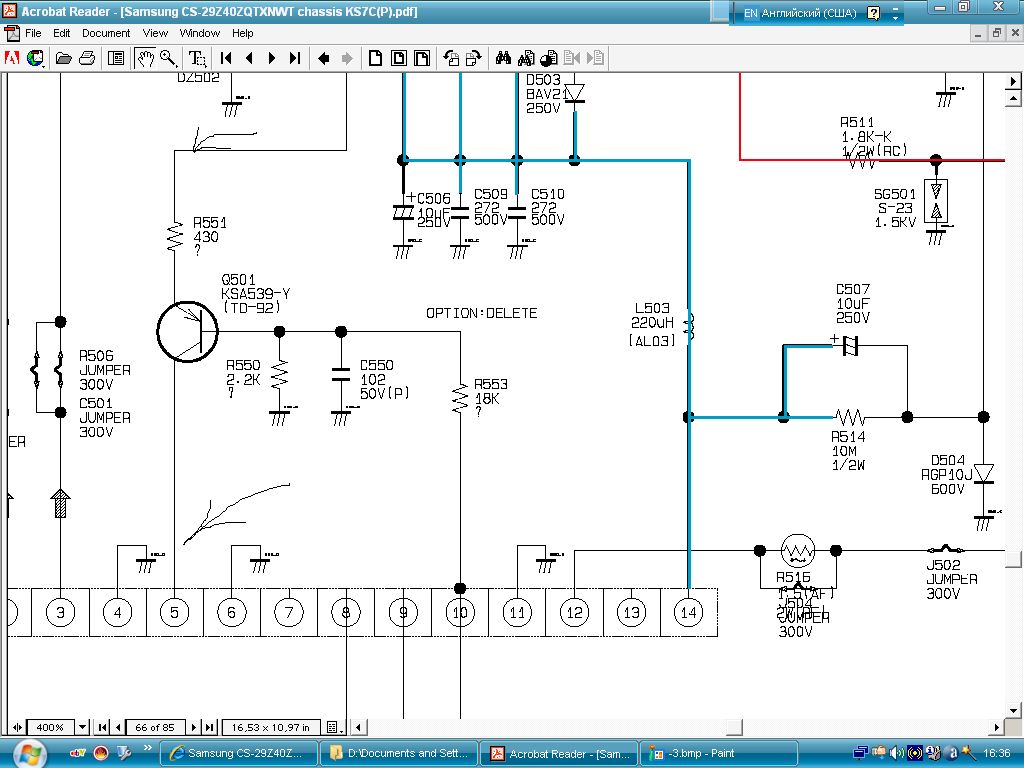The width and height of the screenshot is (1024, 768).
Task: Go to first page in status bar
Action: 103,727
